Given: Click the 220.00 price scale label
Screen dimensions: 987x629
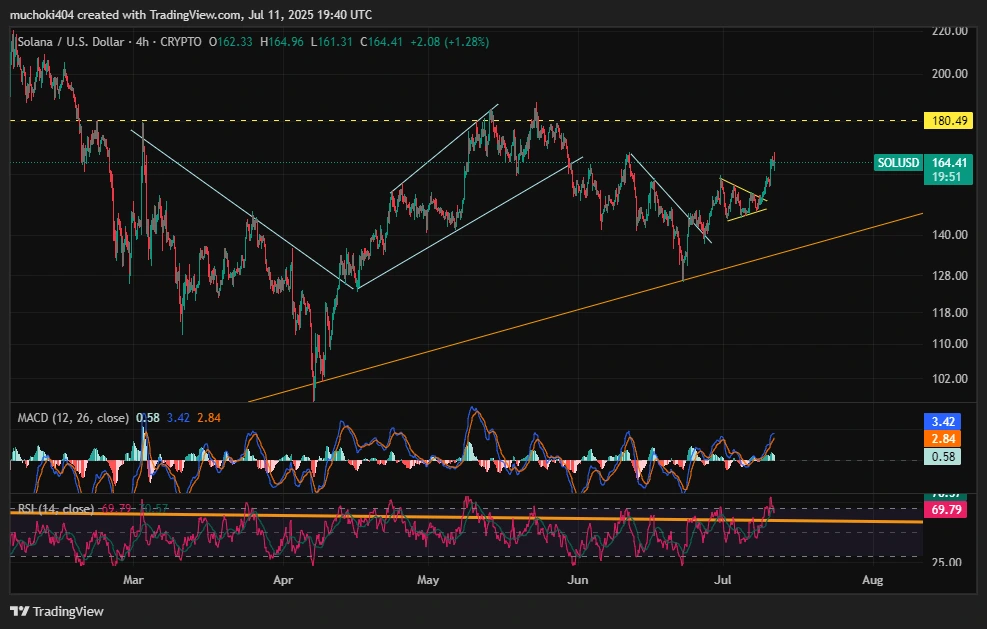Looking at the screenshot, I should tap(948, 31).
